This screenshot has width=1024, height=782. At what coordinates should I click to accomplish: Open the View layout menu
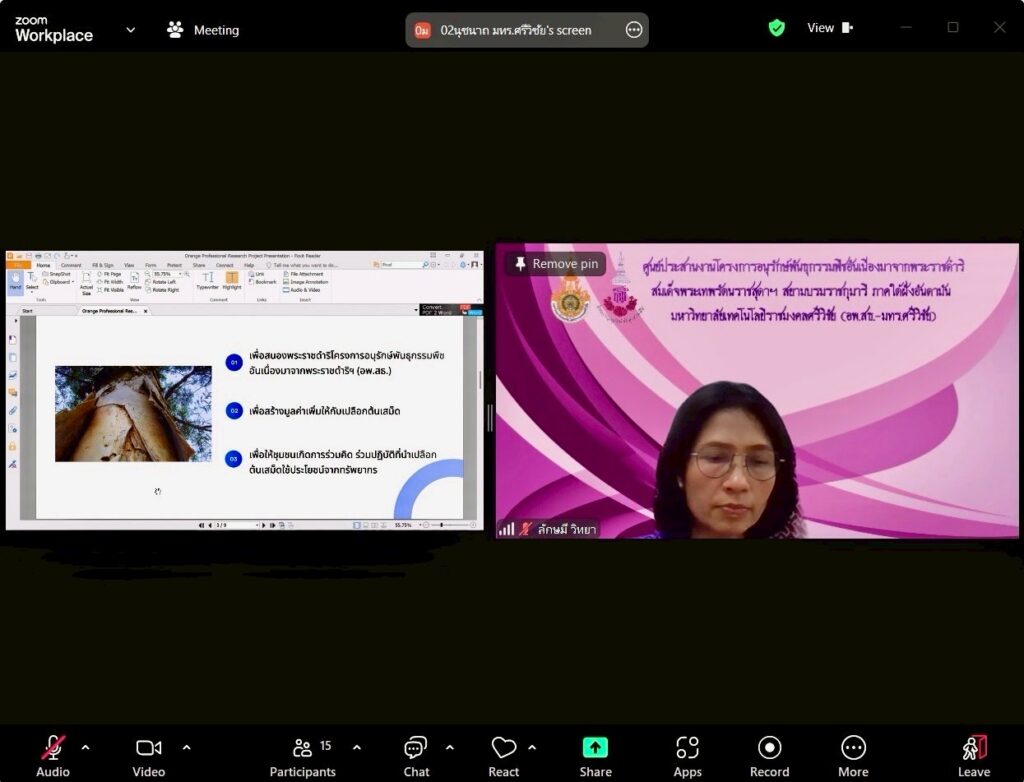point(829,27)
